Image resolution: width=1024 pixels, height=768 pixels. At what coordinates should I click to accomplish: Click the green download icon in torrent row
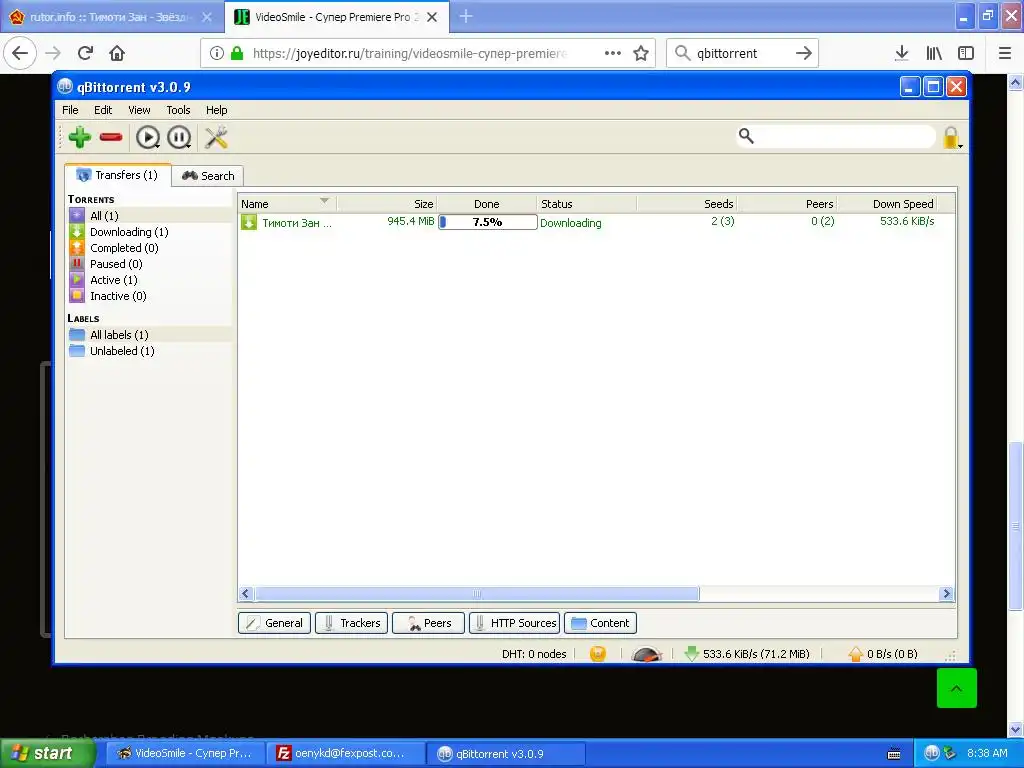pyautogui.click(x=249, y=222)
